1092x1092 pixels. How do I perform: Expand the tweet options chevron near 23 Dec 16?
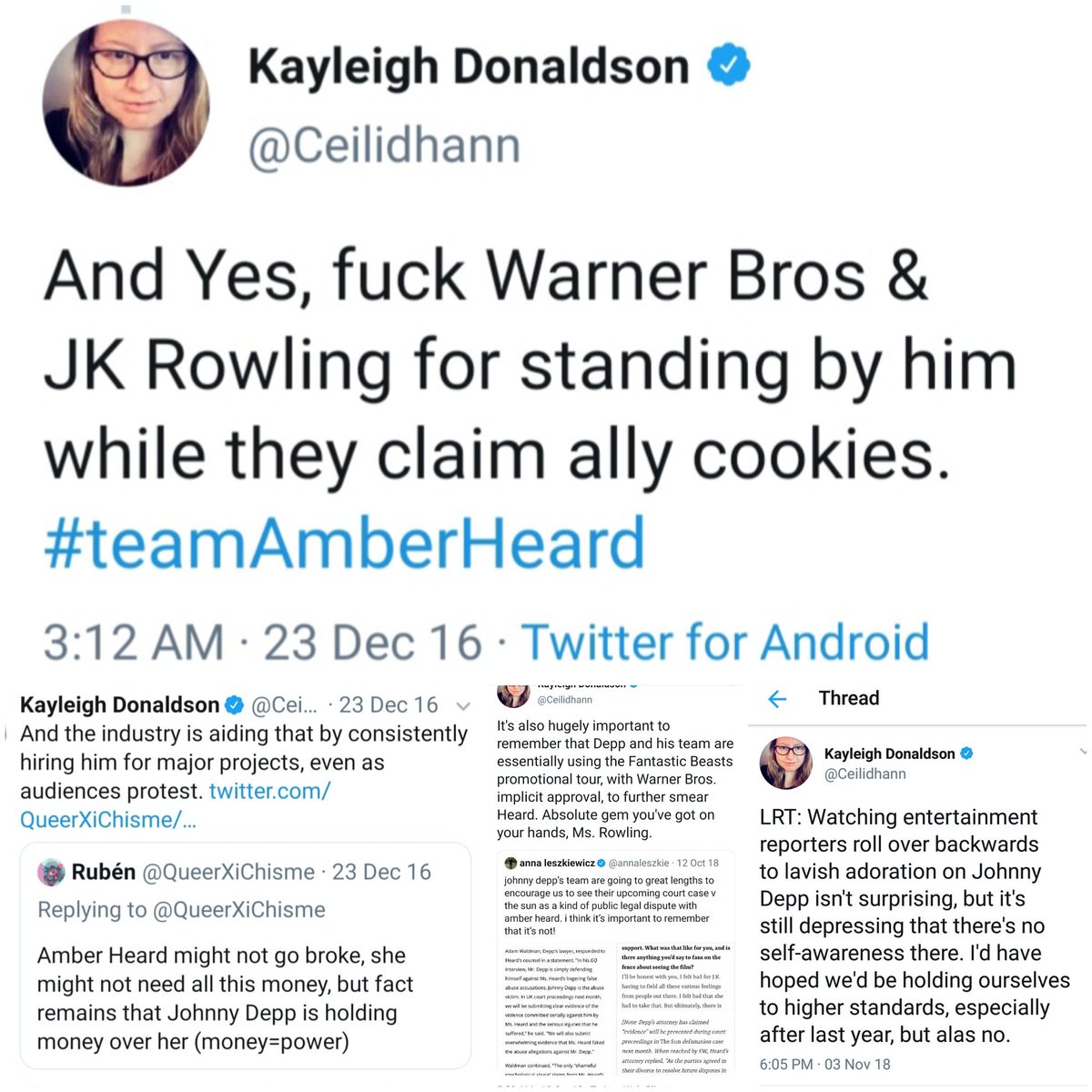click(x=463, y=706)
